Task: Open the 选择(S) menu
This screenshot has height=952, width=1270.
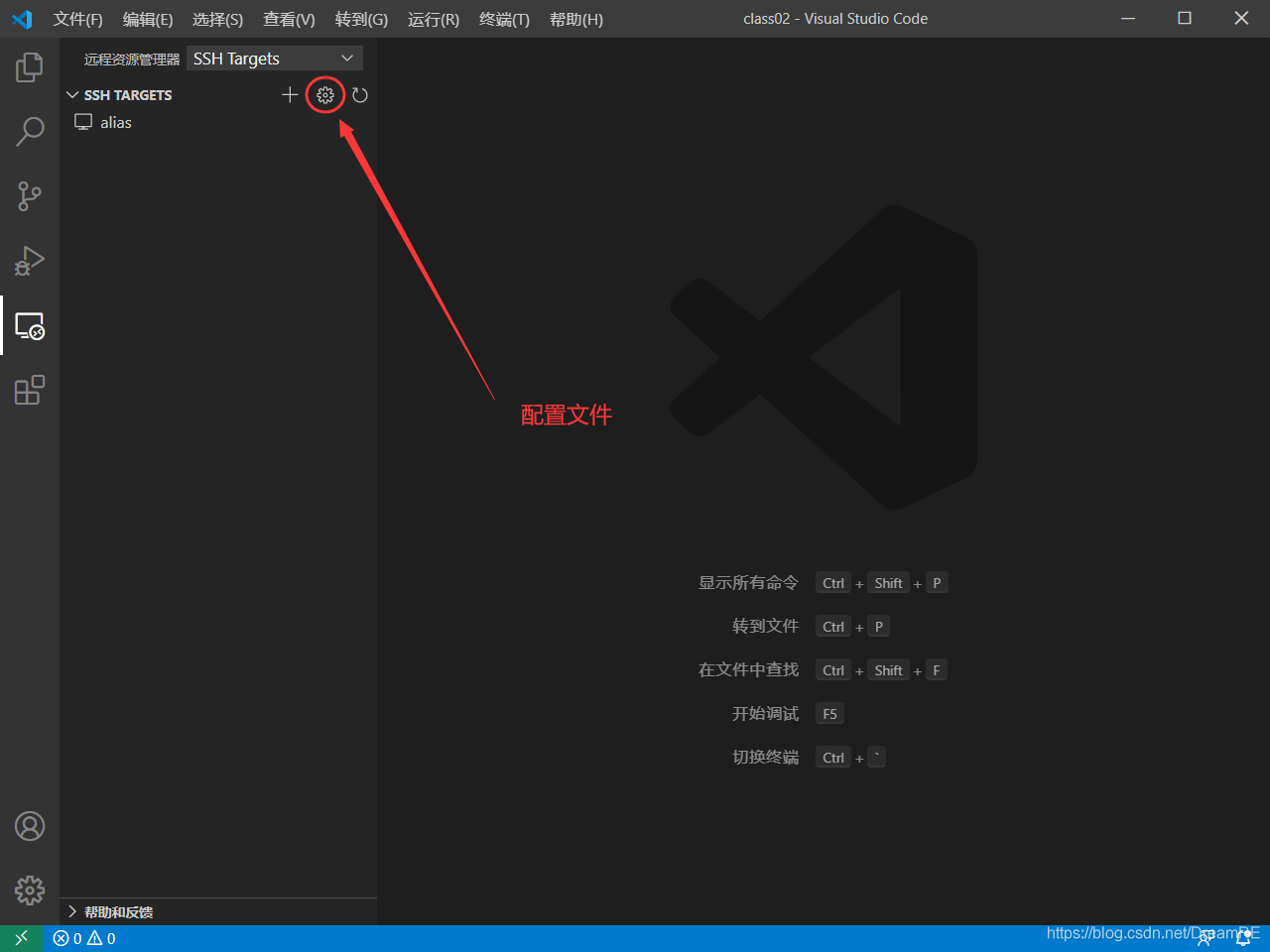Action: (217, 19)
